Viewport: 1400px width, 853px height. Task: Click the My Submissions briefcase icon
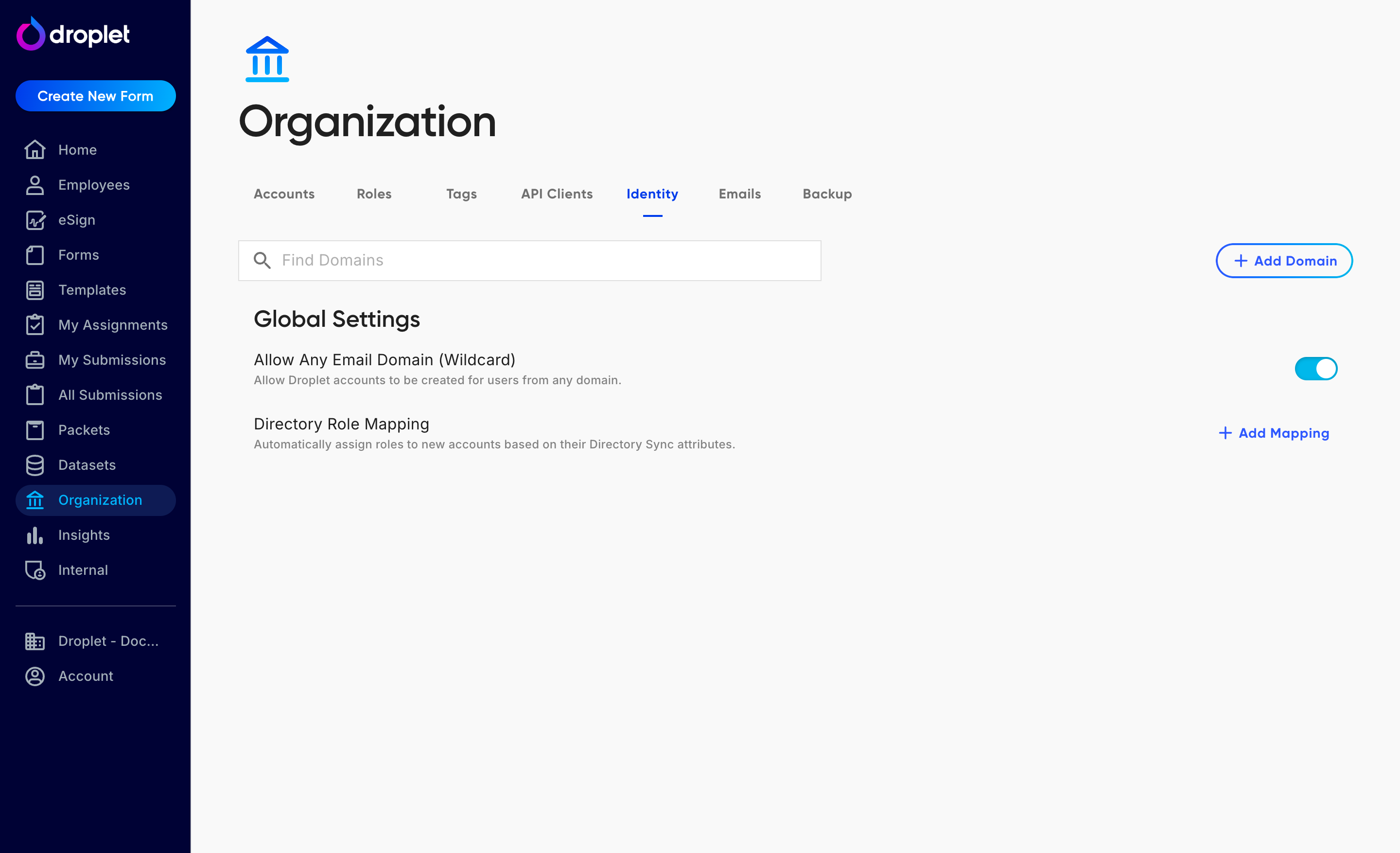coord(35,360)
